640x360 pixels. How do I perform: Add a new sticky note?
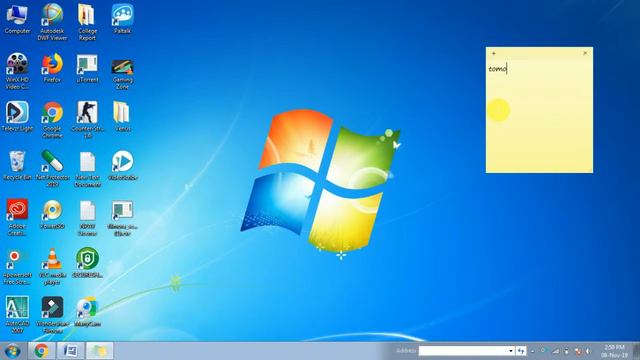click(494, 53)
